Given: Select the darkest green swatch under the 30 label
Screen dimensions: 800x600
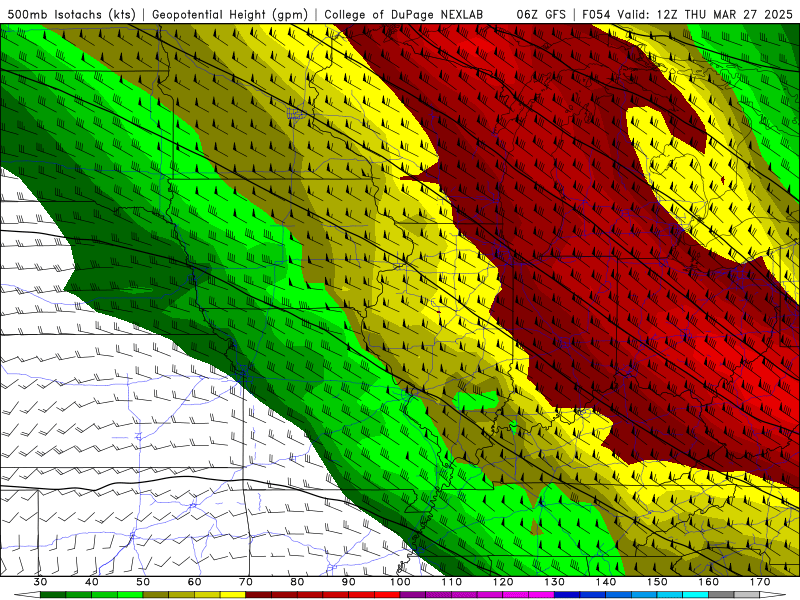Looking at the screenshot, I should pos(53,595).
